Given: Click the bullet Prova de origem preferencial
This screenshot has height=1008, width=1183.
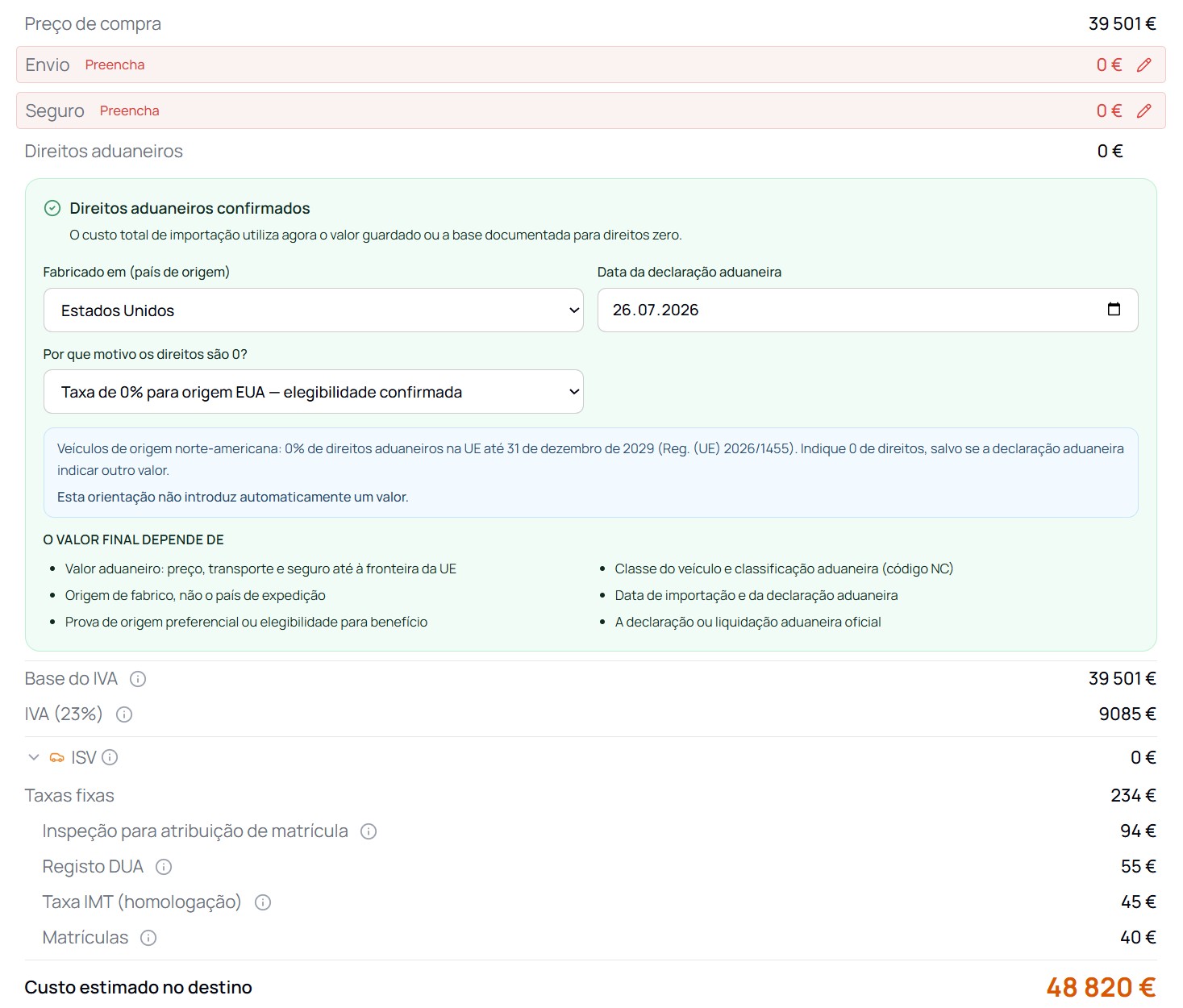Looking at the screenshot, I should point(246,623).
